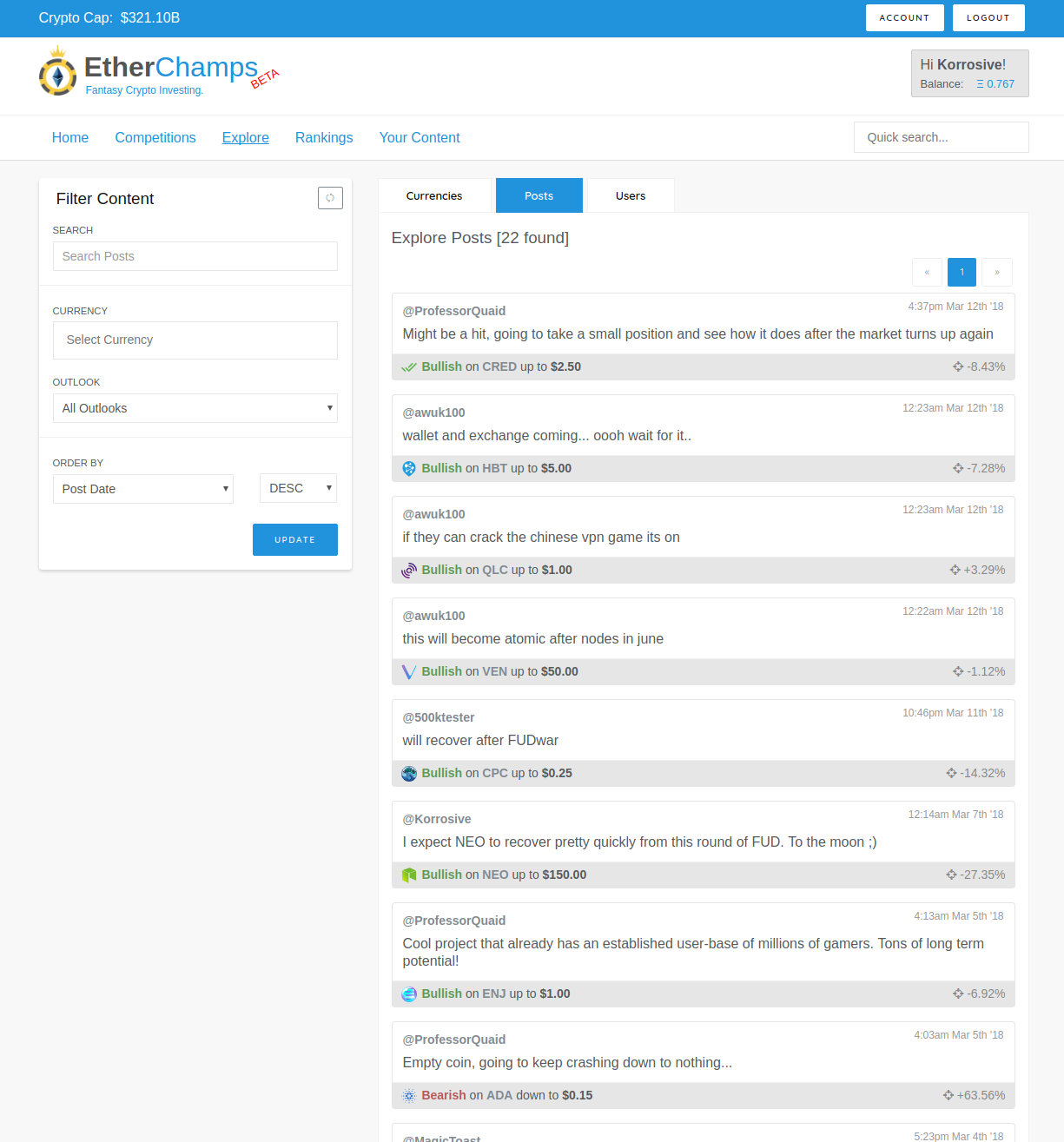The height and width of the screenshot is (1142, 1064).
Task: Click the HBT coin icon
Action: pyautogui.click(x=409, y=469)
